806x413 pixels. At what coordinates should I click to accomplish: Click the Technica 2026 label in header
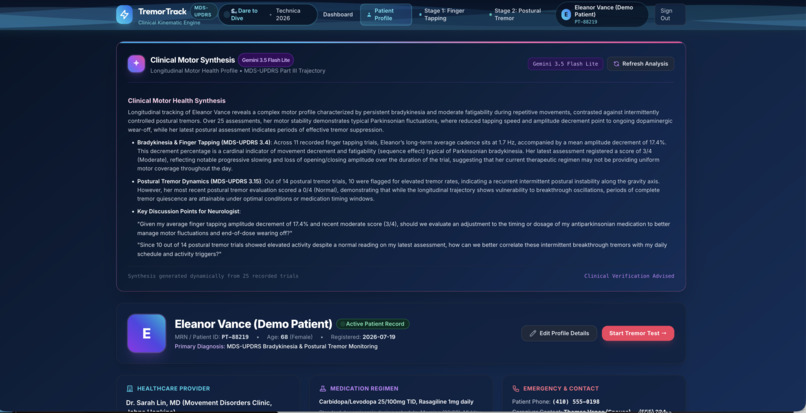pyautogui.click(x=288, y=14)
